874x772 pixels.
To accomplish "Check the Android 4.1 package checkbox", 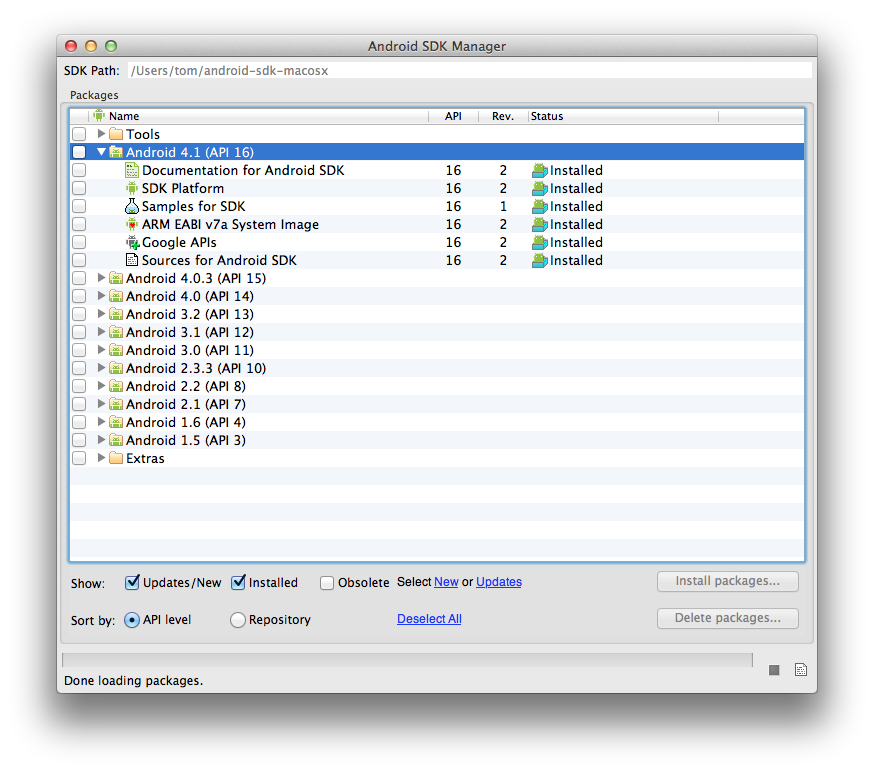I will (79, 152).
